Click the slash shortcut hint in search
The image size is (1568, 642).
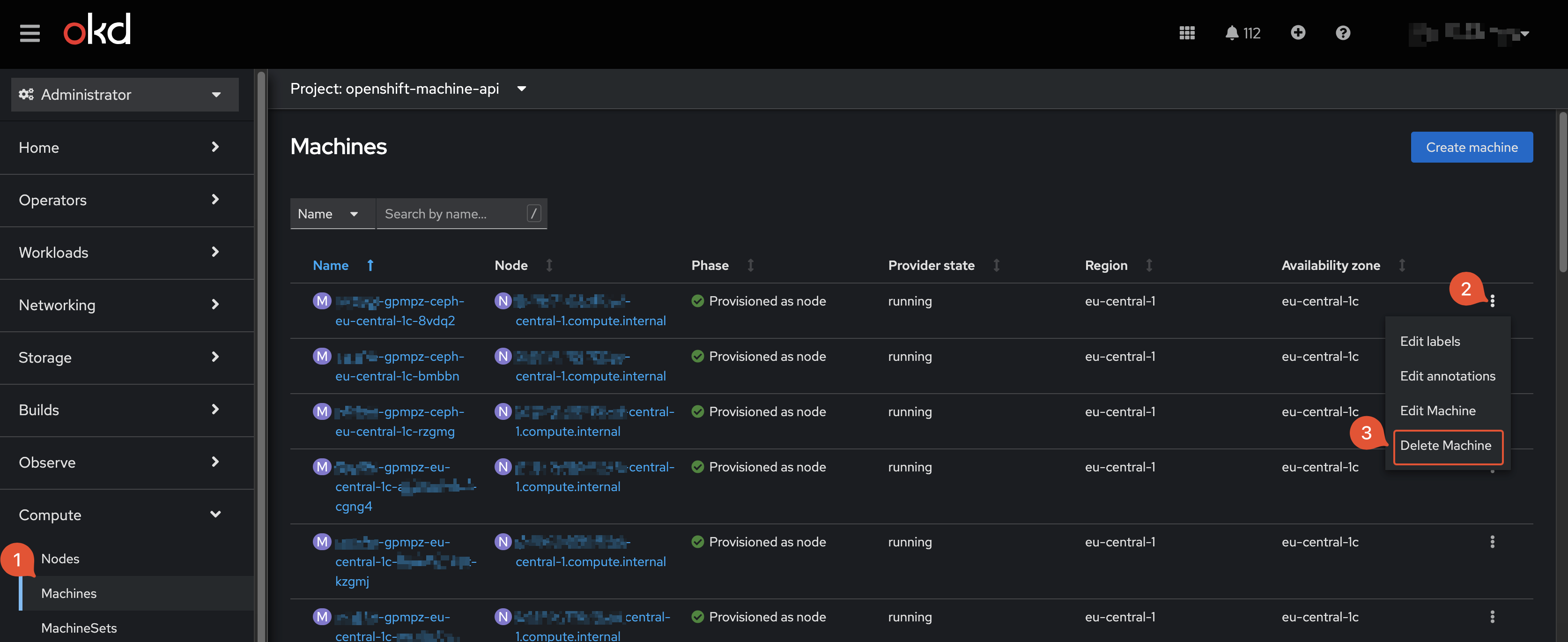coord(533,214)
